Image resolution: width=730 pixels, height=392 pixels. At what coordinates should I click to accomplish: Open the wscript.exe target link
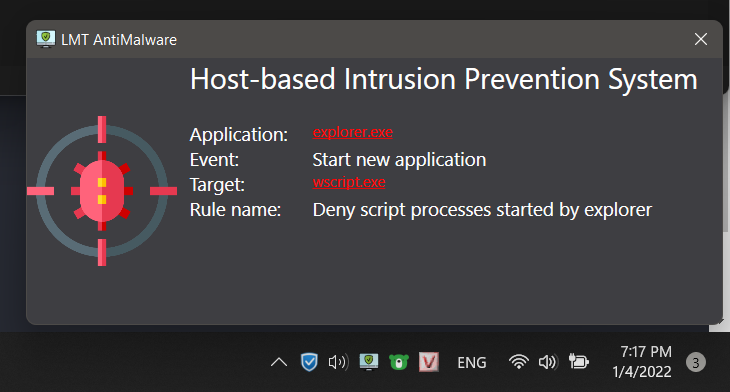(x=349, y=182)
